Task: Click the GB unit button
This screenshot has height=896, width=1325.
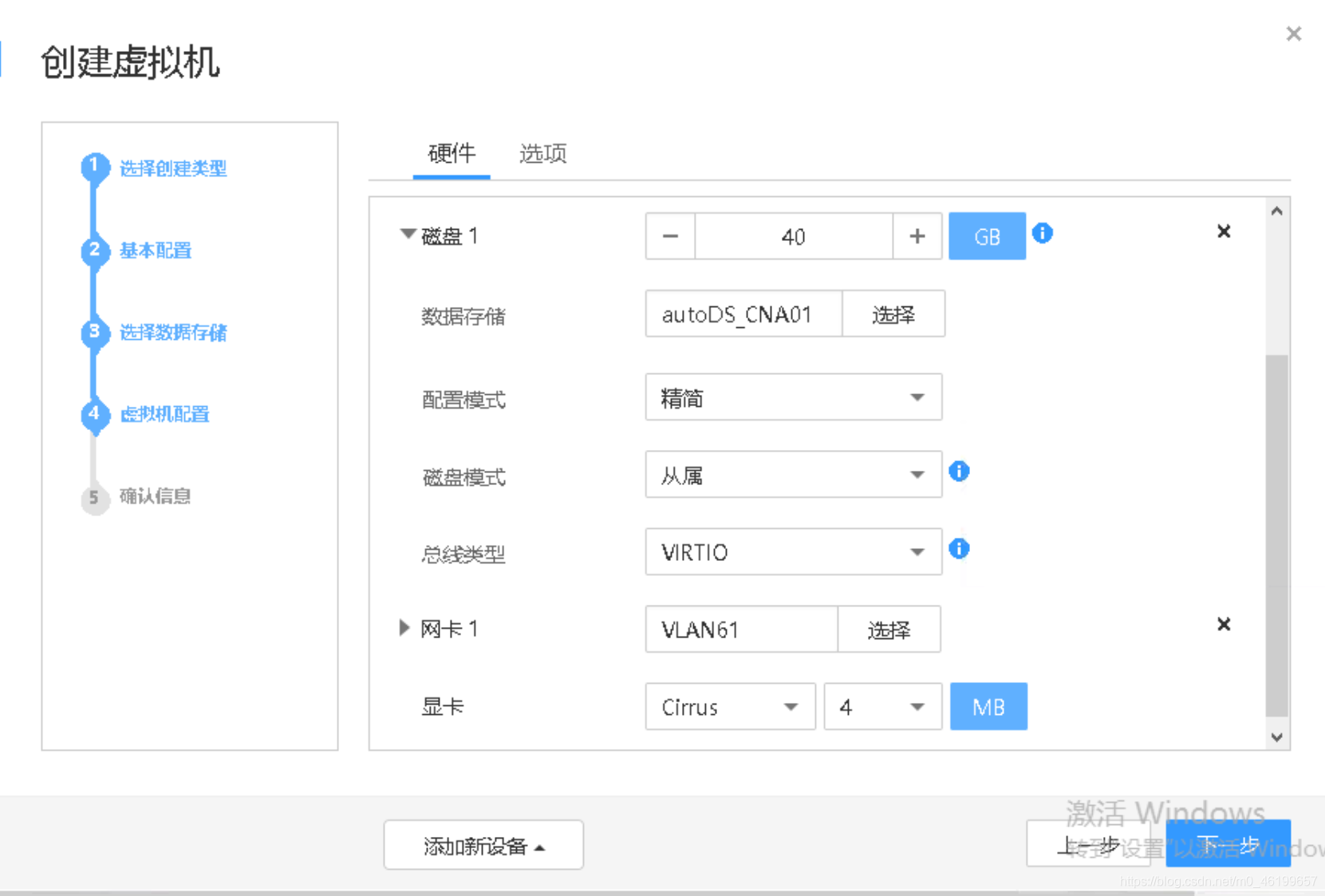Action: [988, 236]
